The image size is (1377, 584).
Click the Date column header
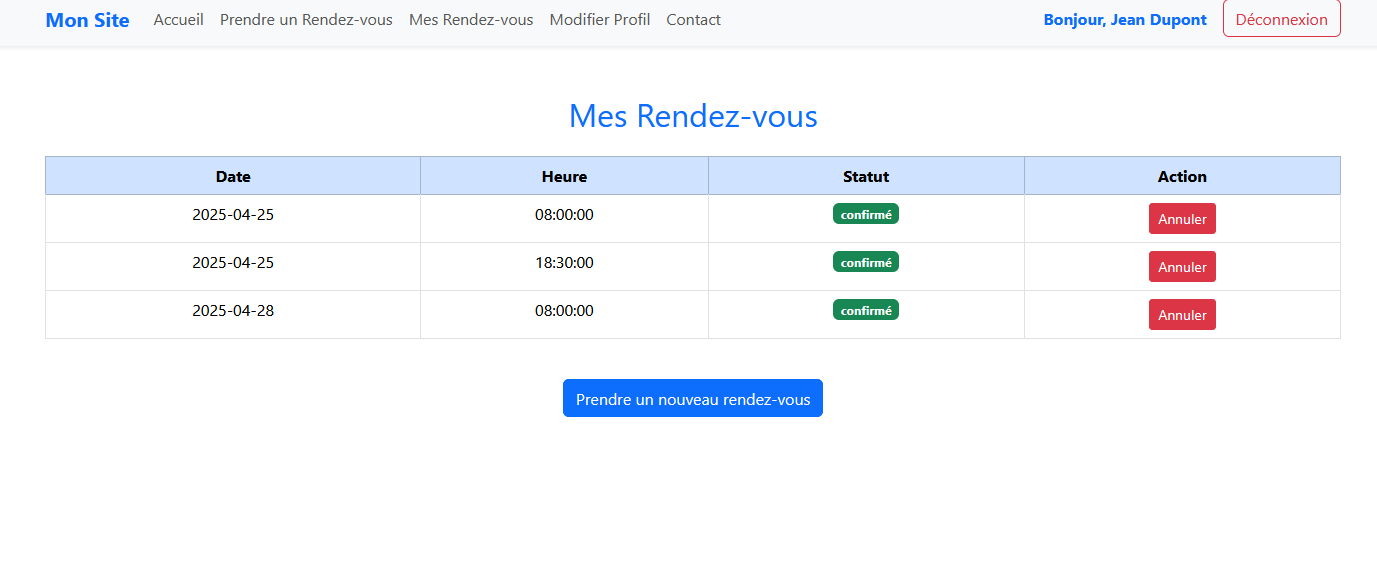coord(233,176)
